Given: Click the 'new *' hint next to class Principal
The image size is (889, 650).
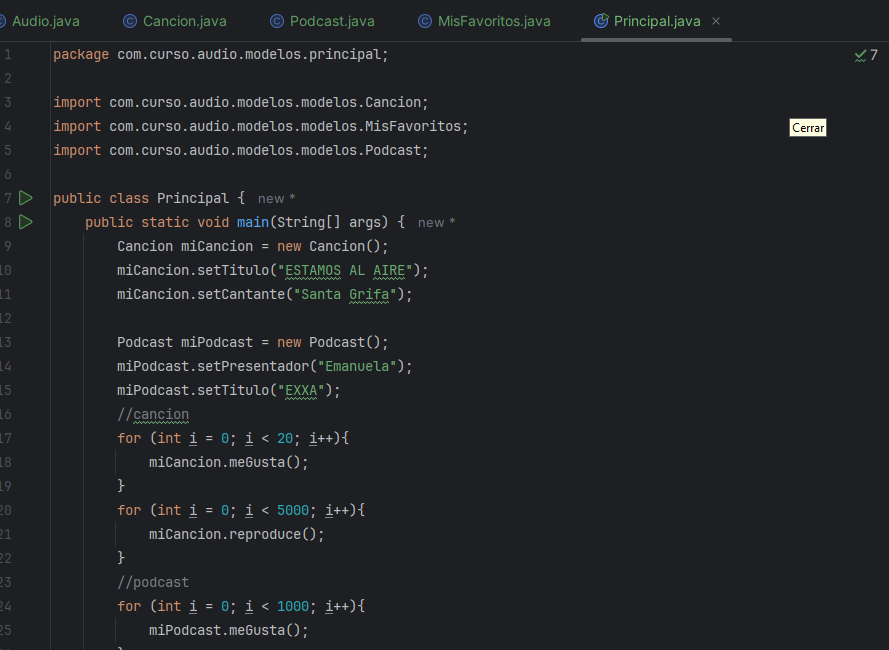Looking at the screenshot, I should (277, 199).
